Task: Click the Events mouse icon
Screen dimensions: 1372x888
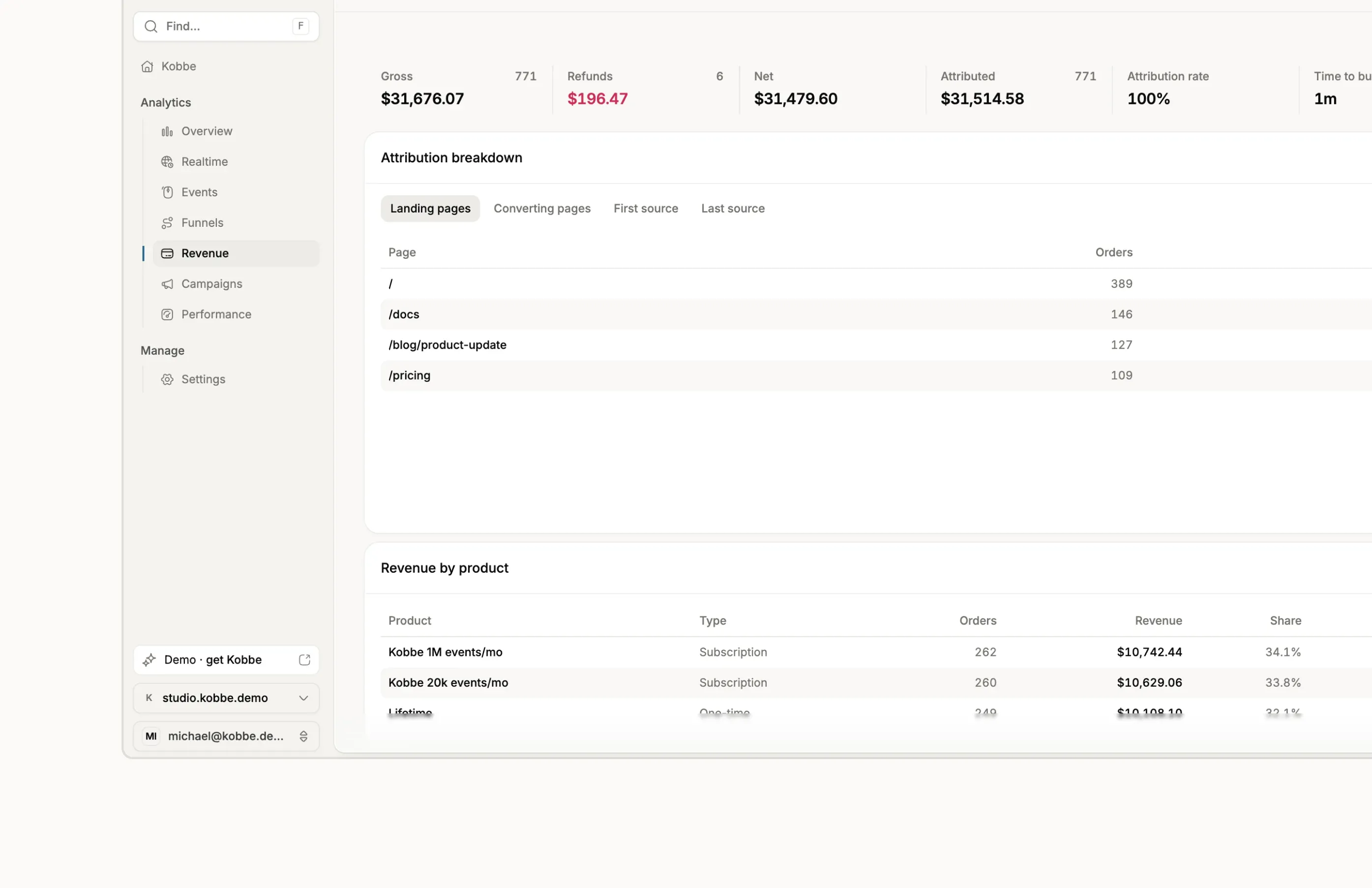Action: pos(167,192)
